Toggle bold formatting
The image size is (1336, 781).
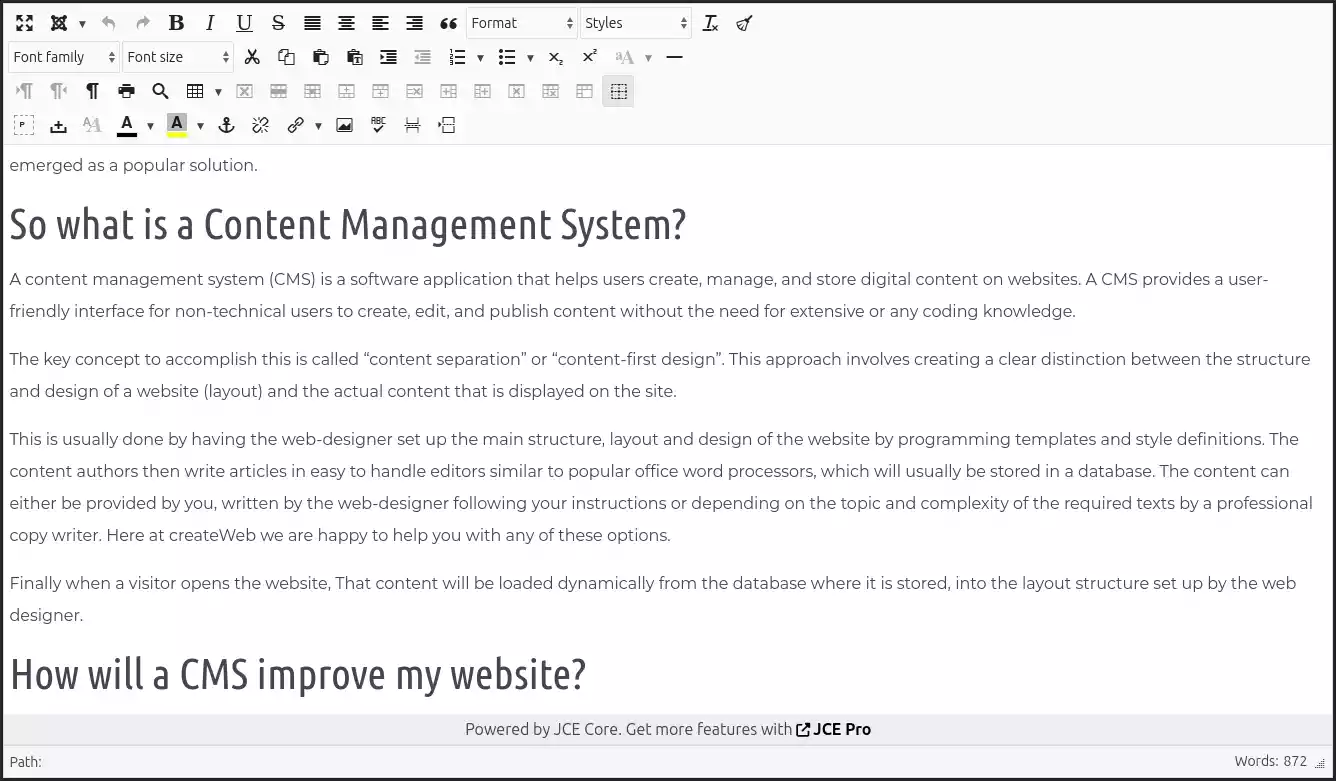click(x=176, y=23)
